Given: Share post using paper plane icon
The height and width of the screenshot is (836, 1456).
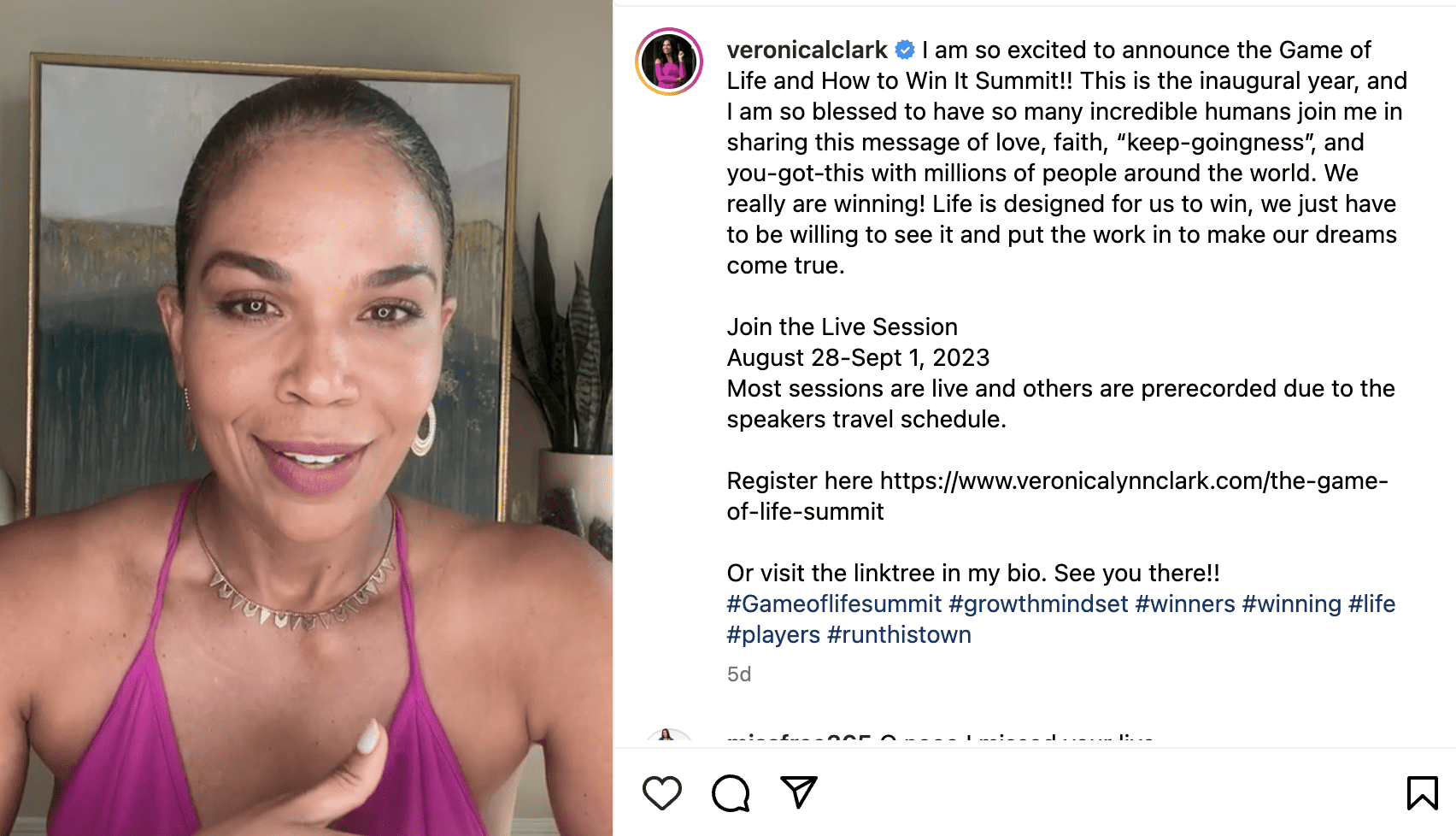Looking at the screenshot, I should (799, 792).
